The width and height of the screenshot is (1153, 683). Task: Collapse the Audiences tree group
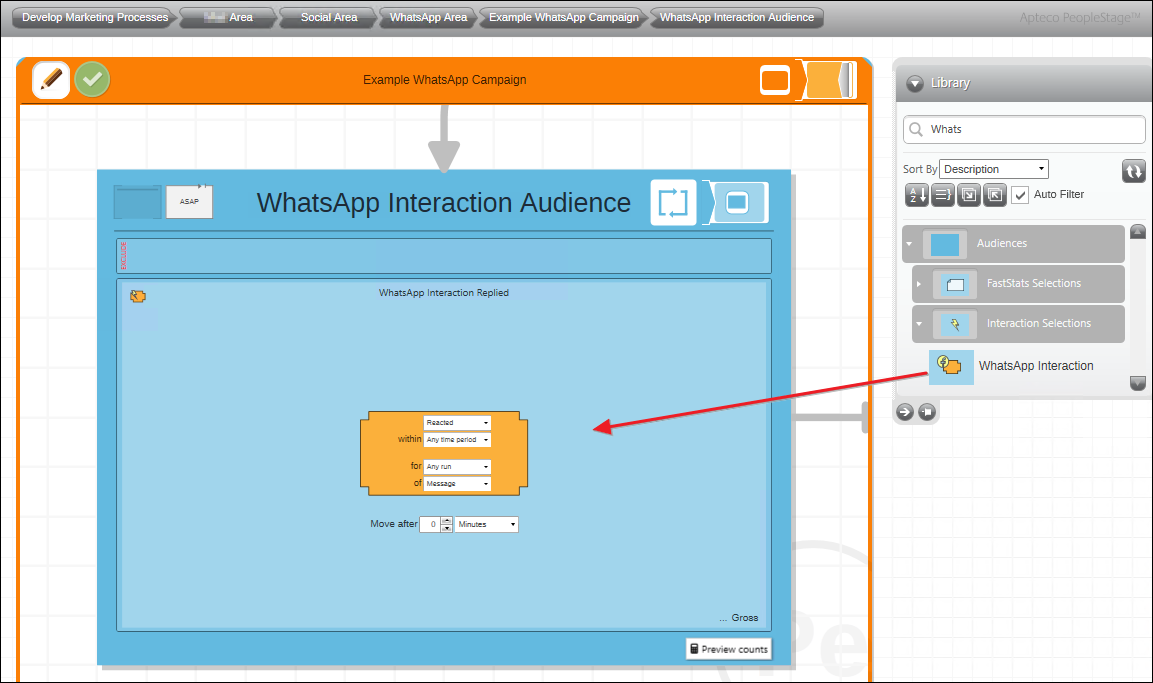click(x=910, y=243)
